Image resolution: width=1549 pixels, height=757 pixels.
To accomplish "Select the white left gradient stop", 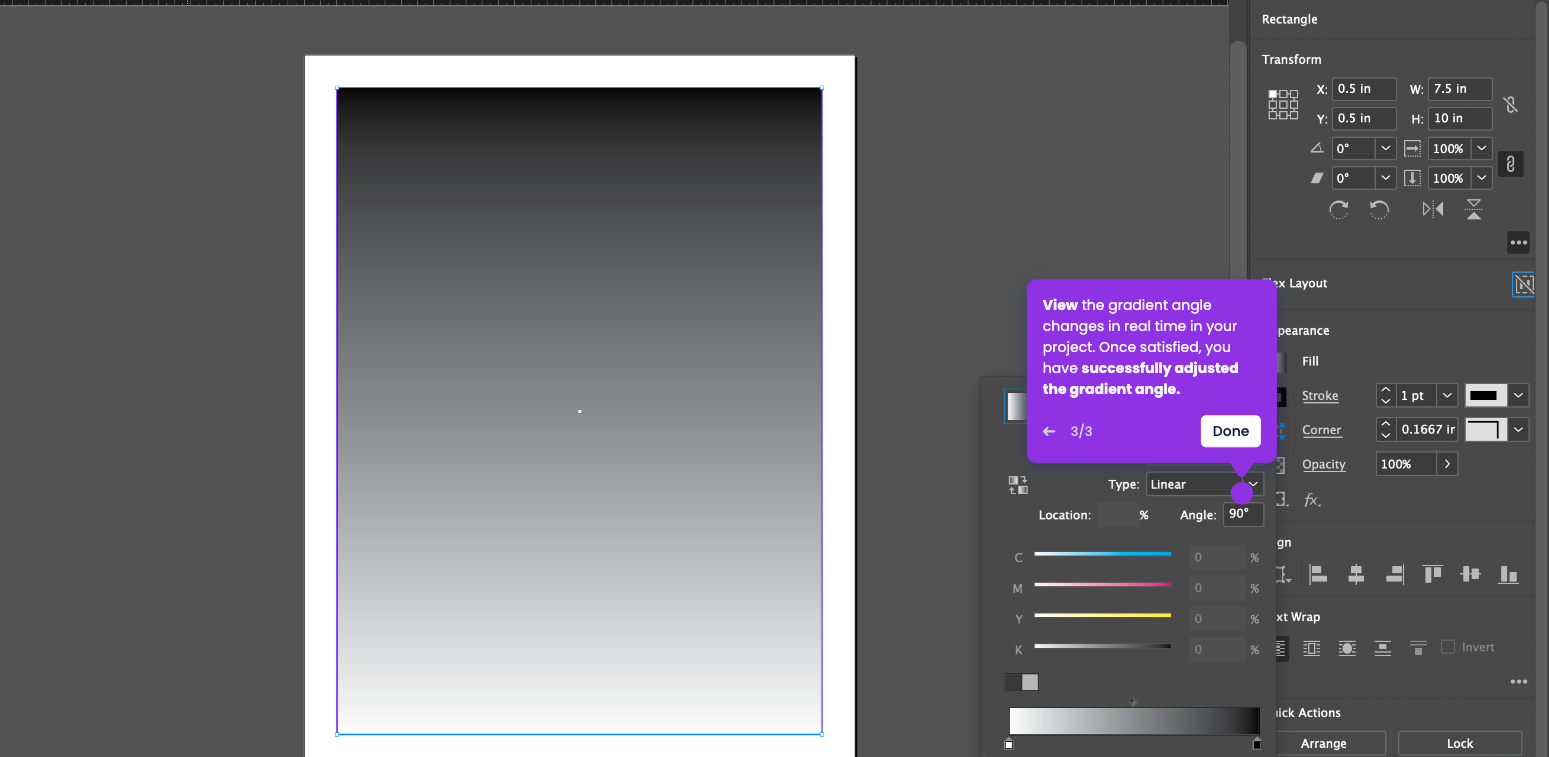I will tap(1009, 744).
